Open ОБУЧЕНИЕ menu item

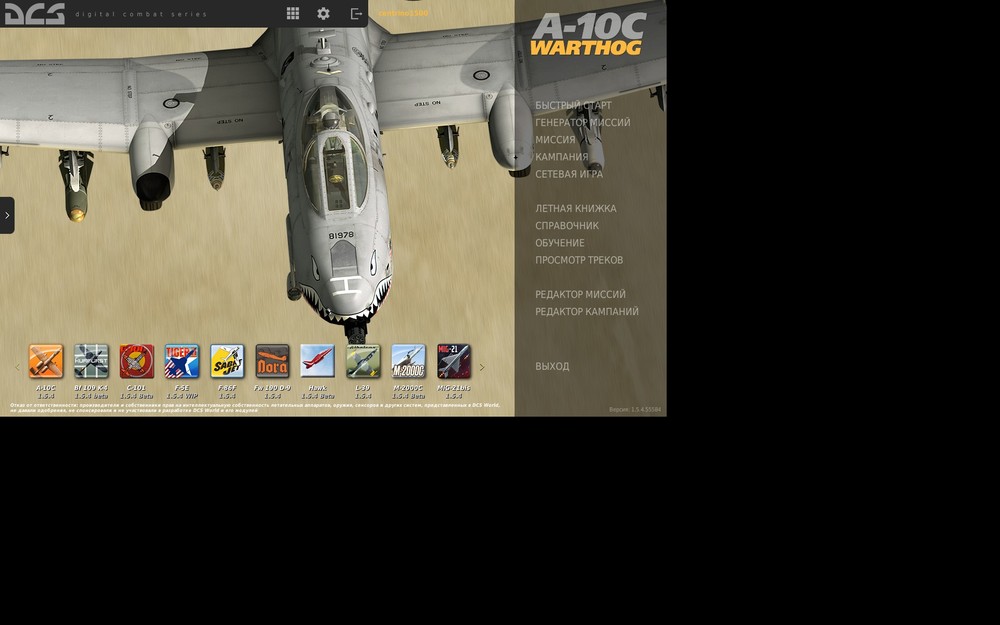pos(560,243)
